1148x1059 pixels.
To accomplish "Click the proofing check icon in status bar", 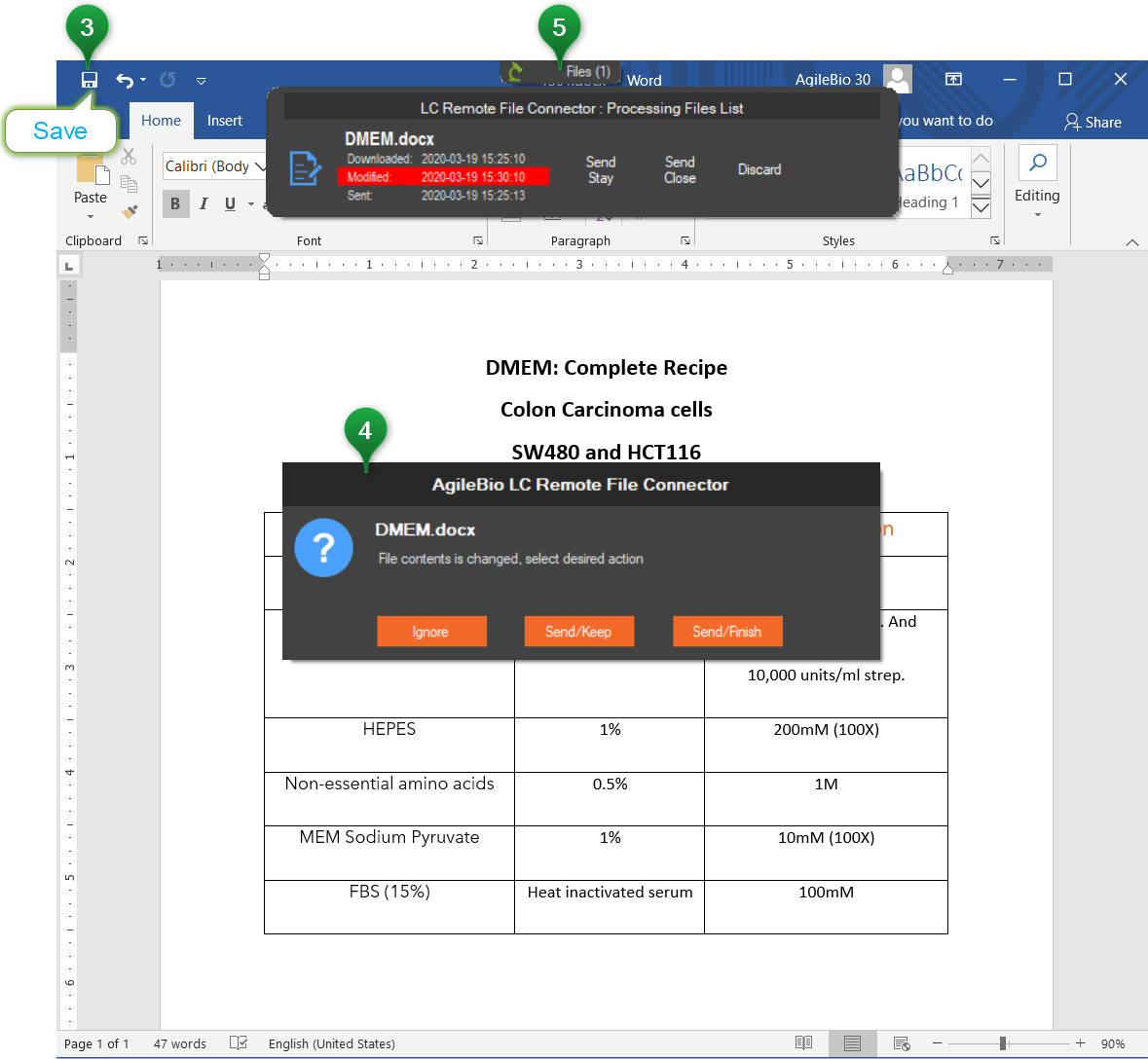I will pyautogui.click(x=239, y=1042).
